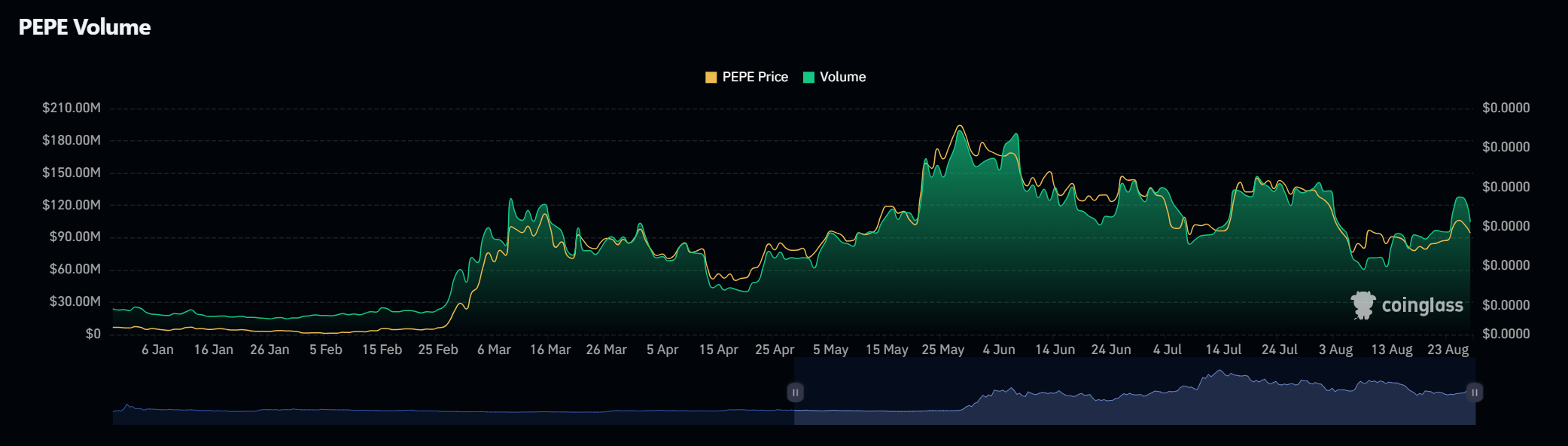Screen dimensions: 1568x446
Task: Click the $120.00M axis label
Action: point(72,205)
